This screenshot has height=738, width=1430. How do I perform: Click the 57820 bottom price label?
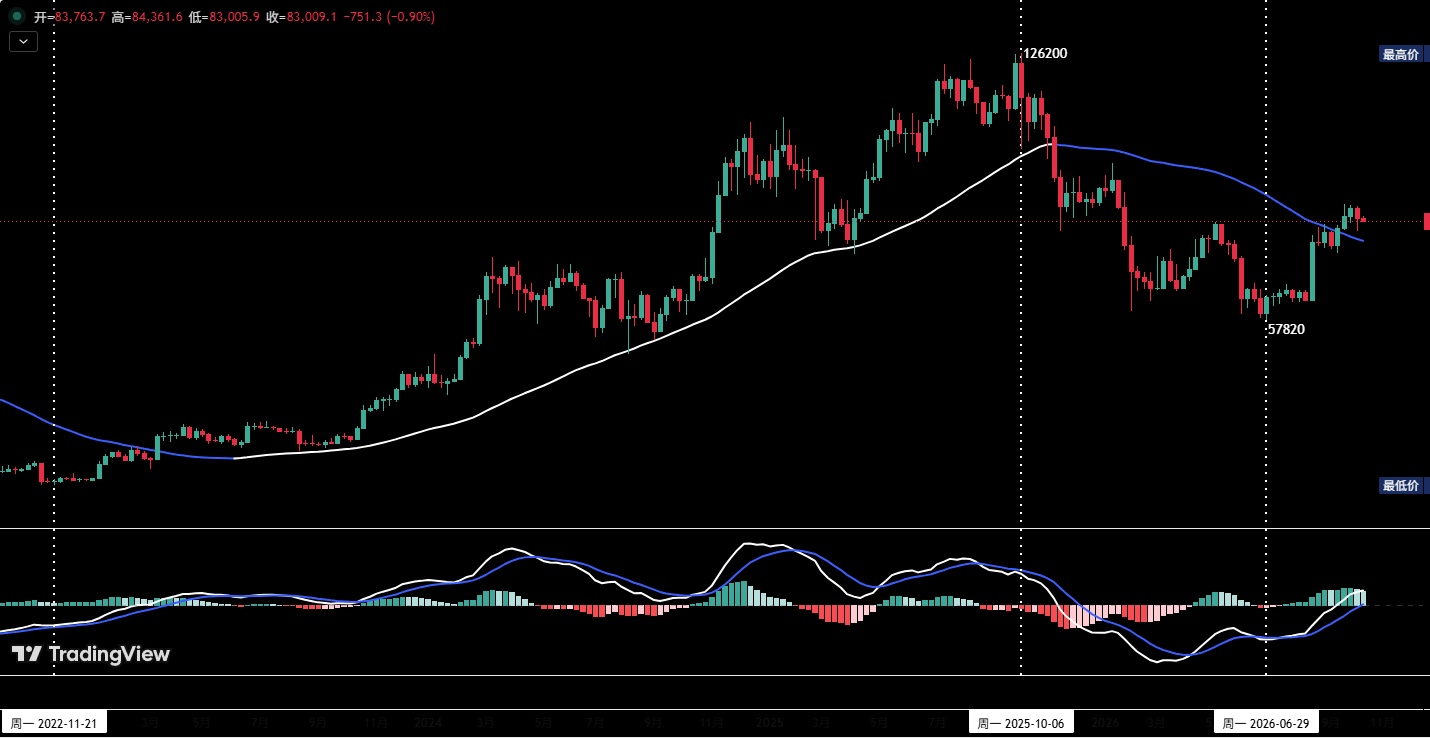(x=1286, y=329)
